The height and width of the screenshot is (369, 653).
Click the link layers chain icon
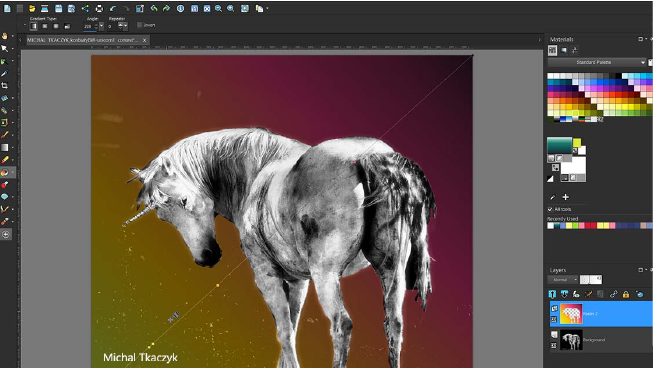tap(613, 294)
